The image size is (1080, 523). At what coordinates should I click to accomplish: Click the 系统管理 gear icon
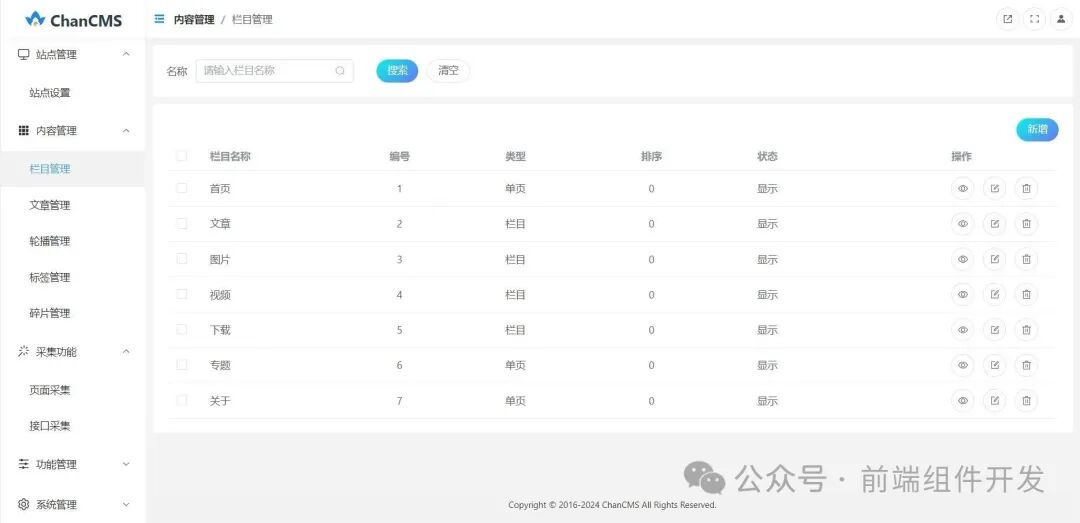pos(23,504)
